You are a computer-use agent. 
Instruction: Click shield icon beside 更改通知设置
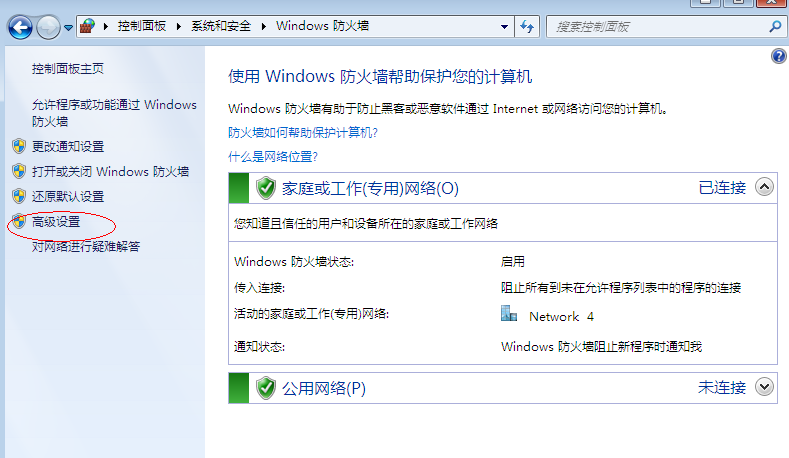(19, 146)
